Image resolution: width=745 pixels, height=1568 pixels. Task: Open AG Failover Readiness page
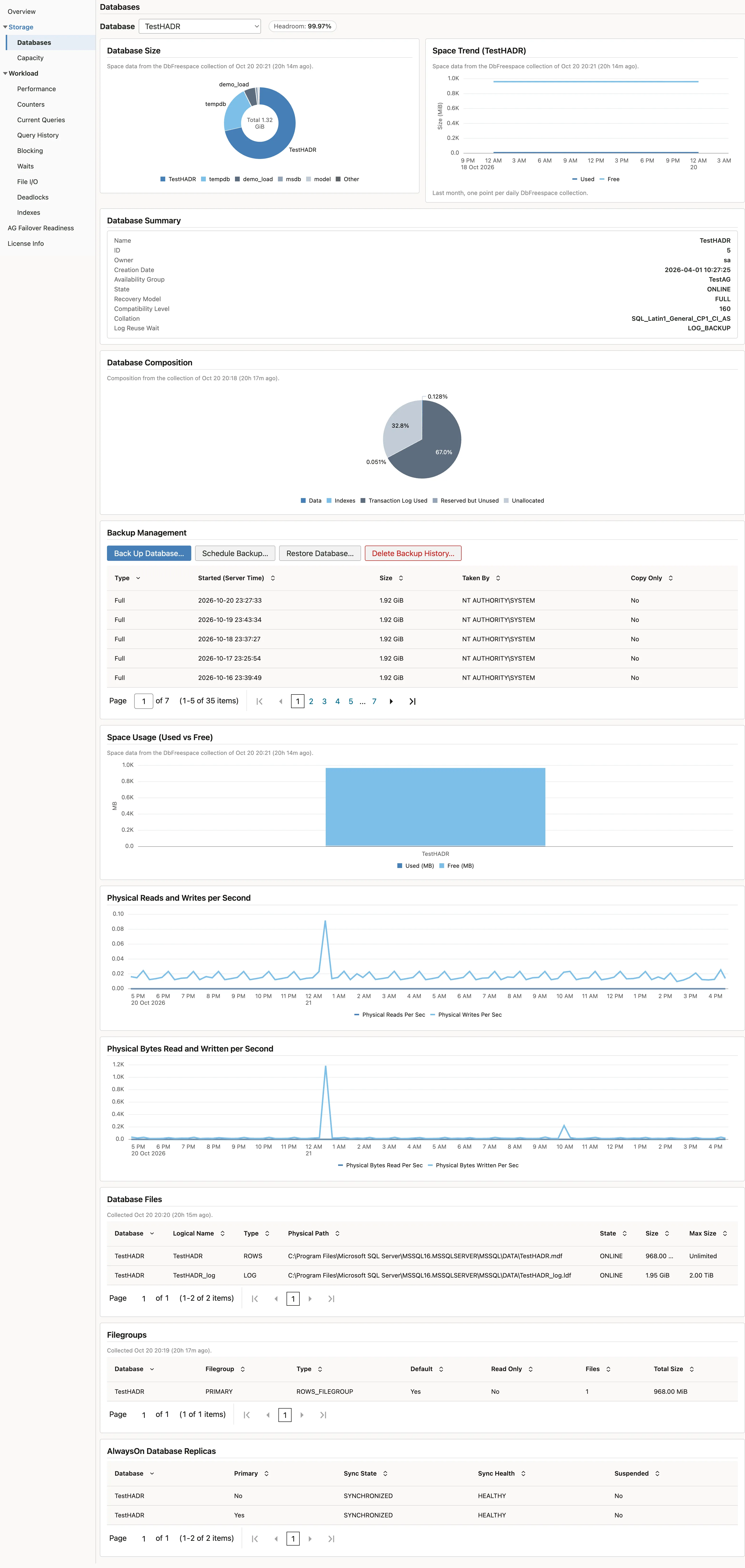point(41,228)
